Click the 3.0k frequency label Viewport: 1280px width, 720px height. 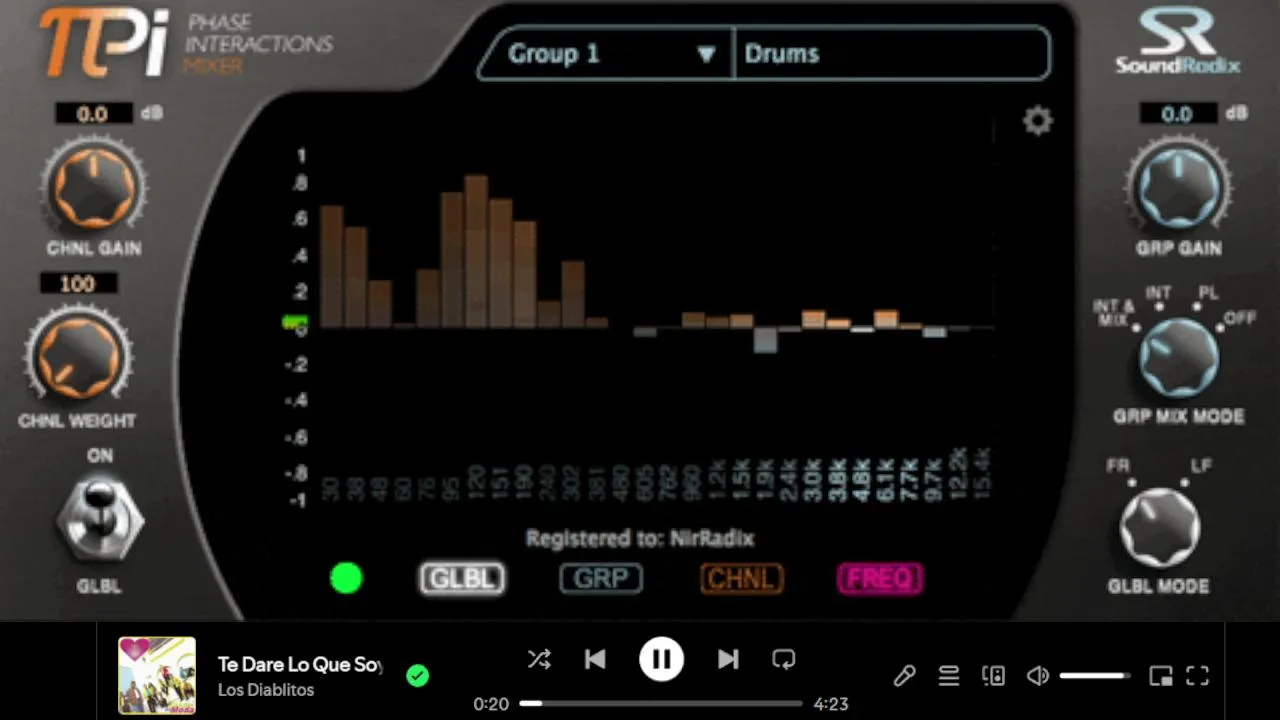814,479
